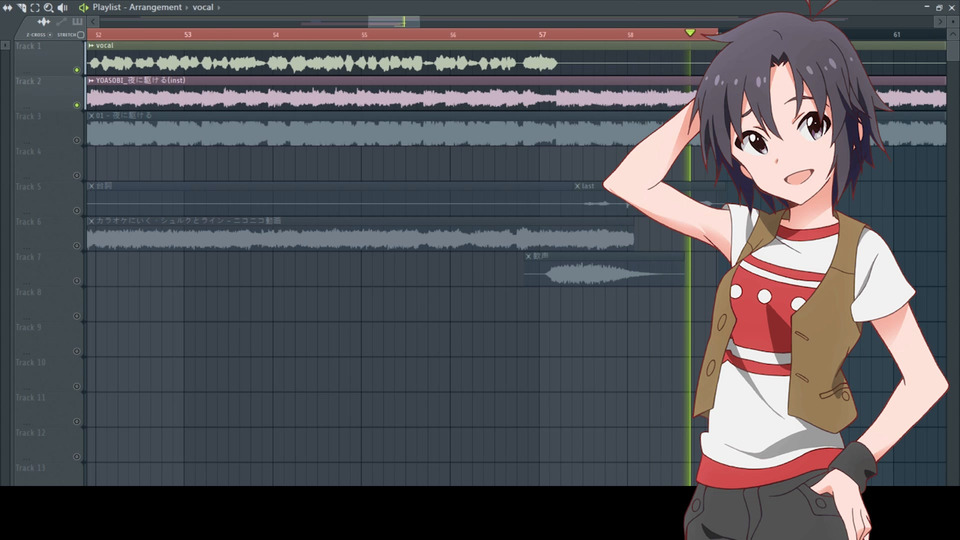Open the arrow after 'vocal' in title
This screenshot has width=960, height=540.
[x=219, y=7]
